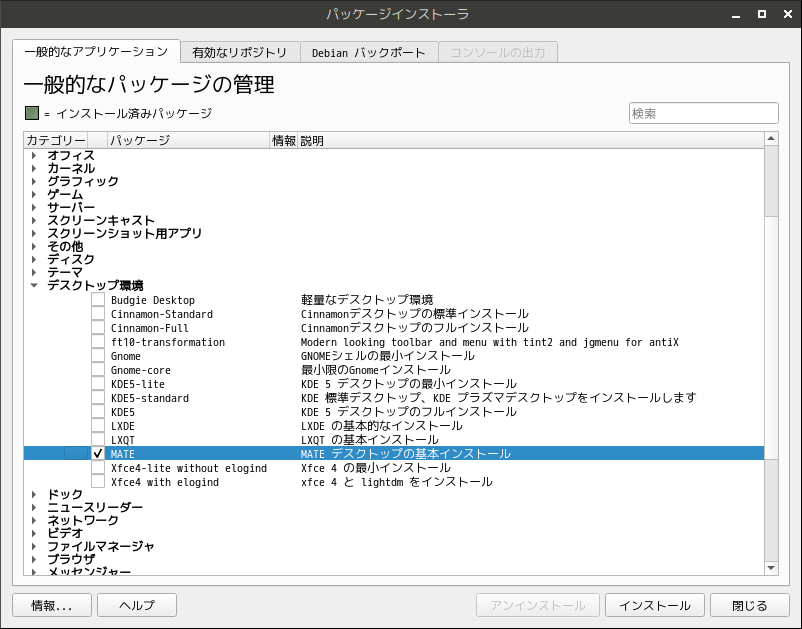Image resolution: width=802 pixels, height=629 pixels.
Task: Expand the テーマ category
Action: [34, 272]
